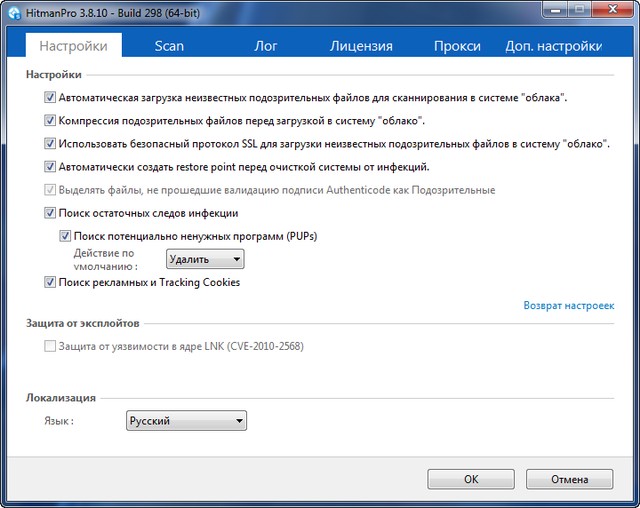
Task: Toggle automatic upload of suspicious files checkbox
Action: click(50, 98)
